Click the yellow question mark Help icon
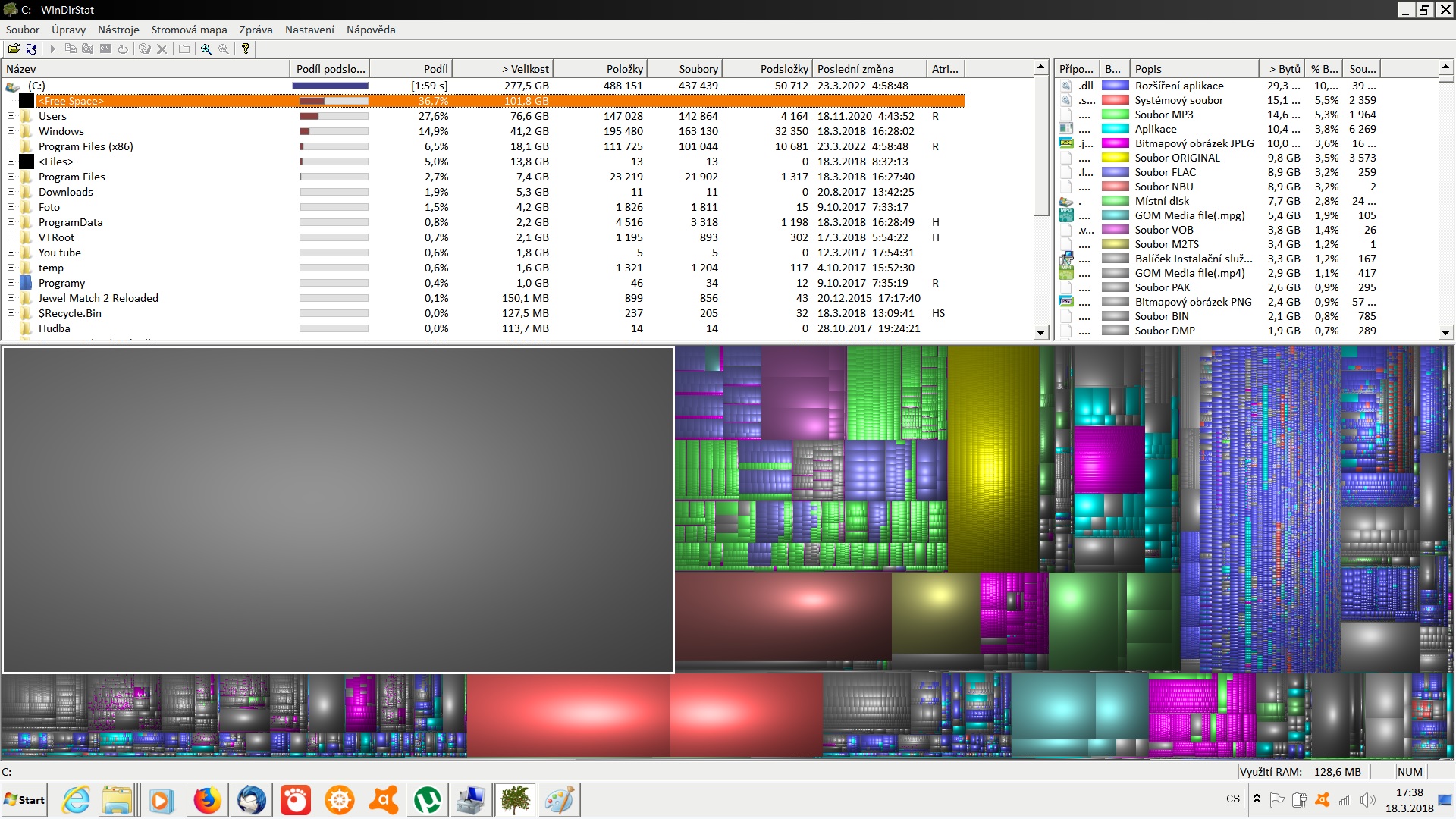Image resolution: width=1456 pixels, height=819 pixels. pyautogui.click(x=246, y=49)
